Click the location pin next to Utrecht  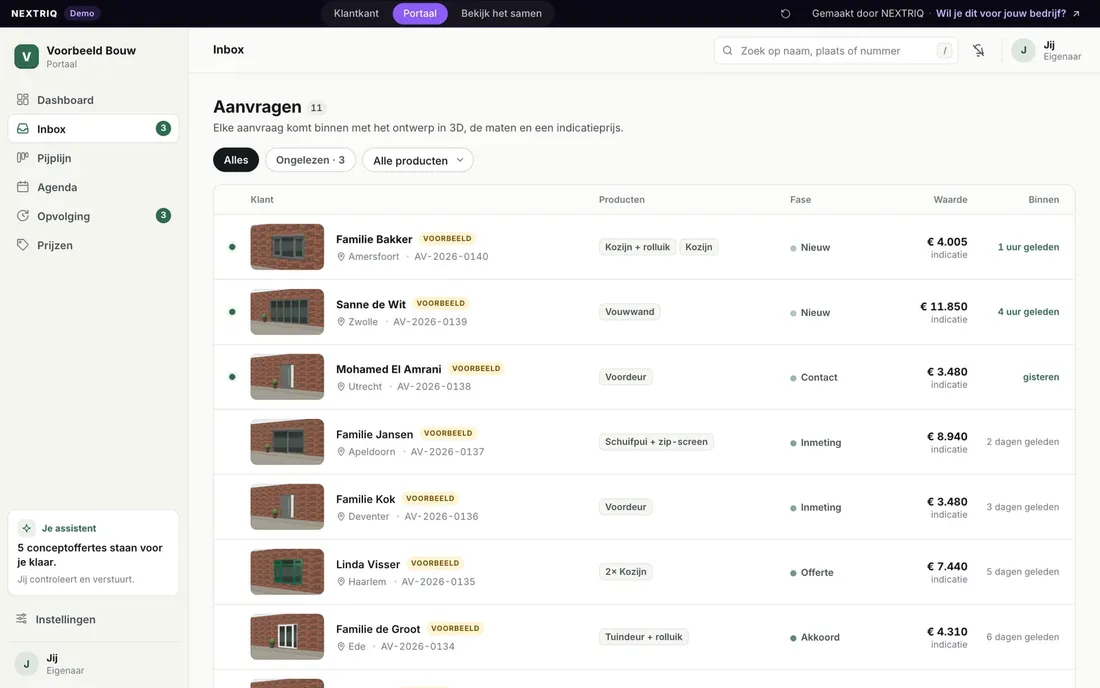pos(341,386)
